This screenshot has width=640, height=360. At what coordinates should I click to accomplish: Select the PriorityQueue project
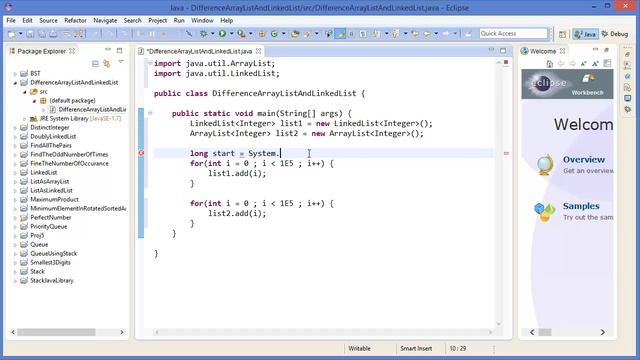[49, 227]
